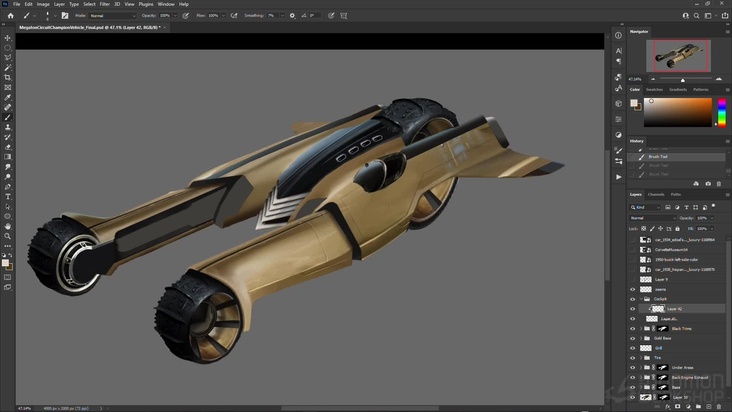Open the Flow dropdown arrow

coord(224,15)
